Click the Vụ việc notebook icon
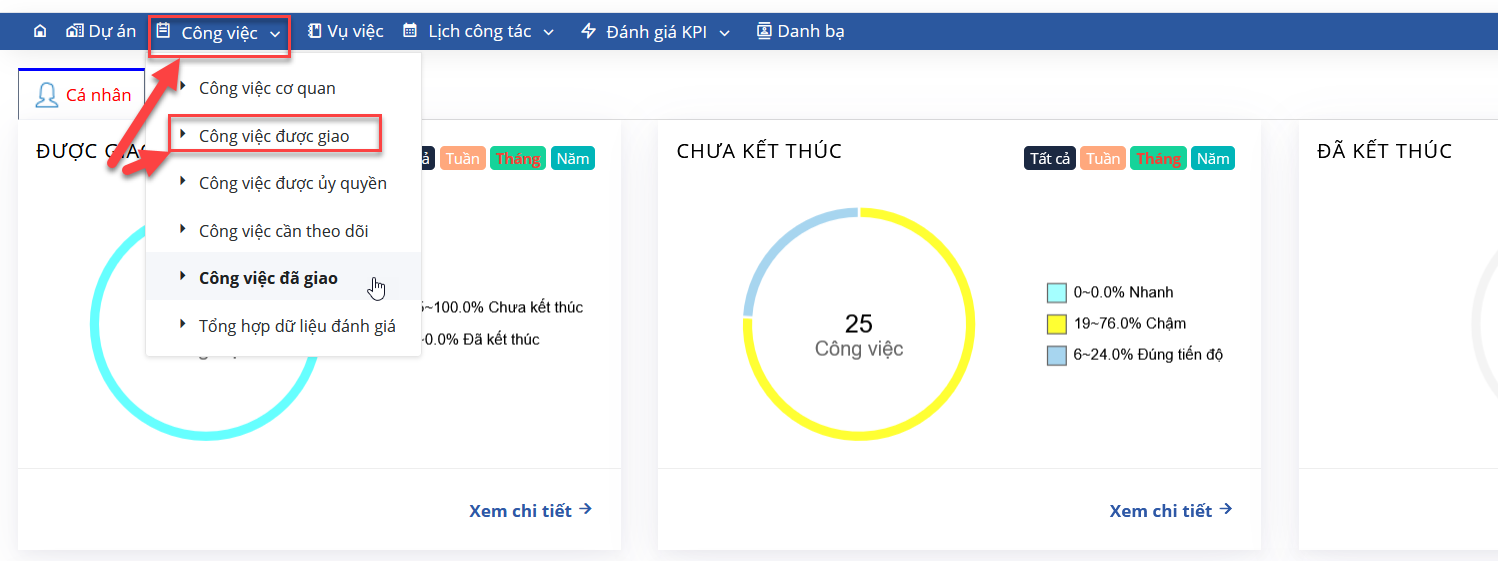This screenshot has height=561, width=1498. (x=314, y=31)
